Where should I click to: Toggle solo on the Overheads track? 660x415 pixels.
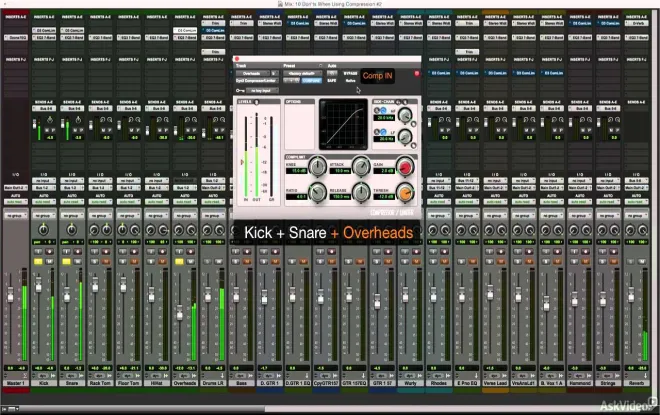click(x=179, y=261)
